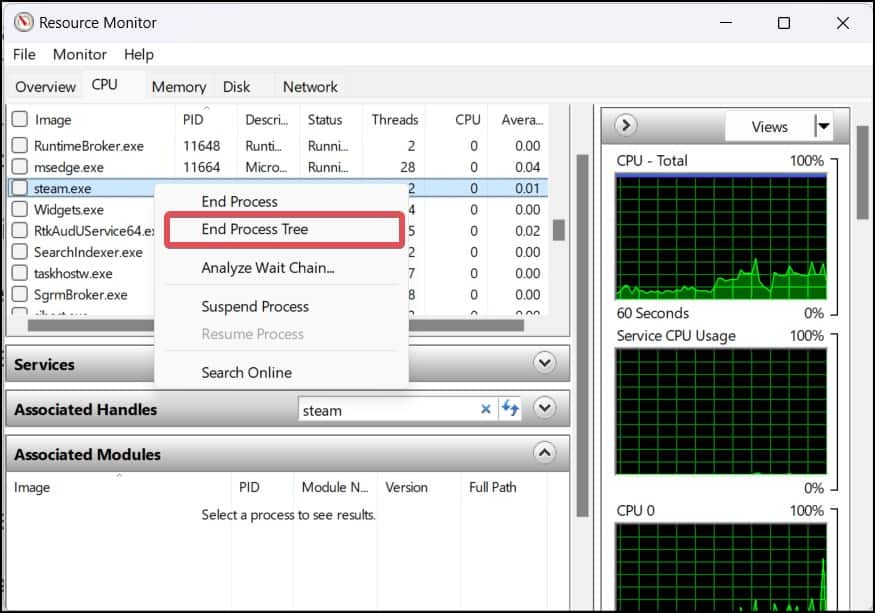The image size is (875, 613).
Task: Sort modules by Version column
Action: [406, 487]
